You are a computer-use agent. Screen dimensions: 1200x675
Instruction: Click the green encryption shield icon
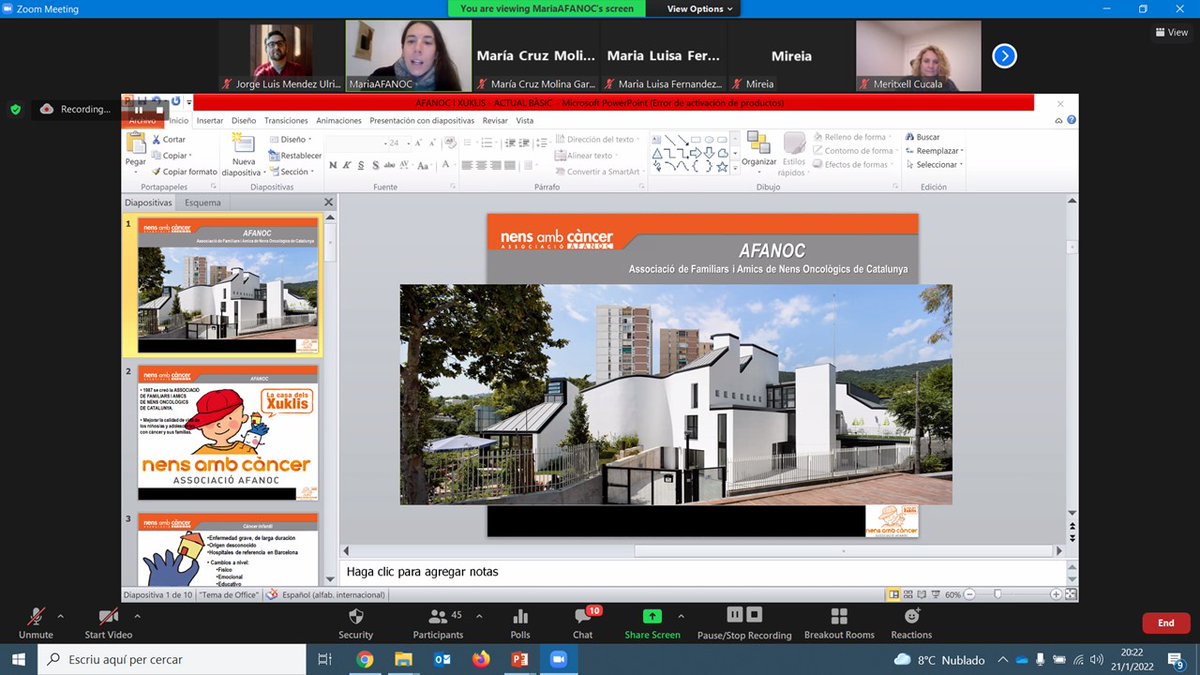click(x=15, y=109)
